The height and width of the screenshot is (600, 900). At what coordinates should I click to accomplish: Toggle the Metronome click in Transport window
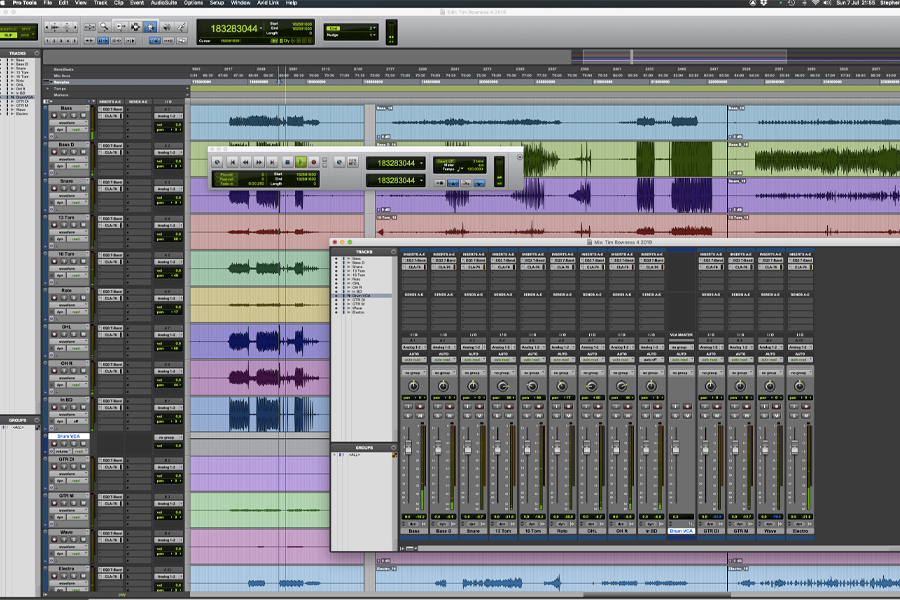click(x=453, y=183)
